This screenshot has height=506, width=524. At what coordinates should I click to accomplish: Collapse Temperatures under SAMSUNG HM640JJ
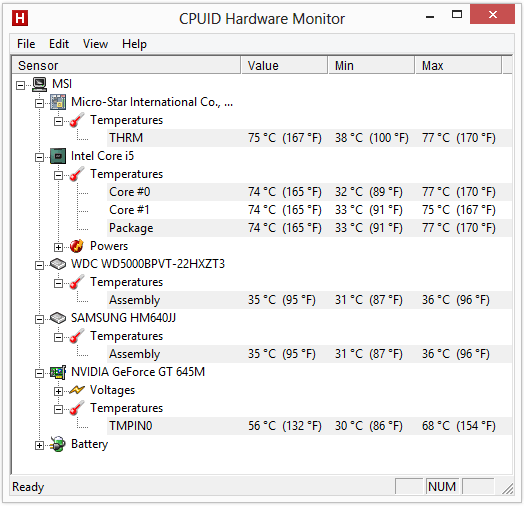58,338
